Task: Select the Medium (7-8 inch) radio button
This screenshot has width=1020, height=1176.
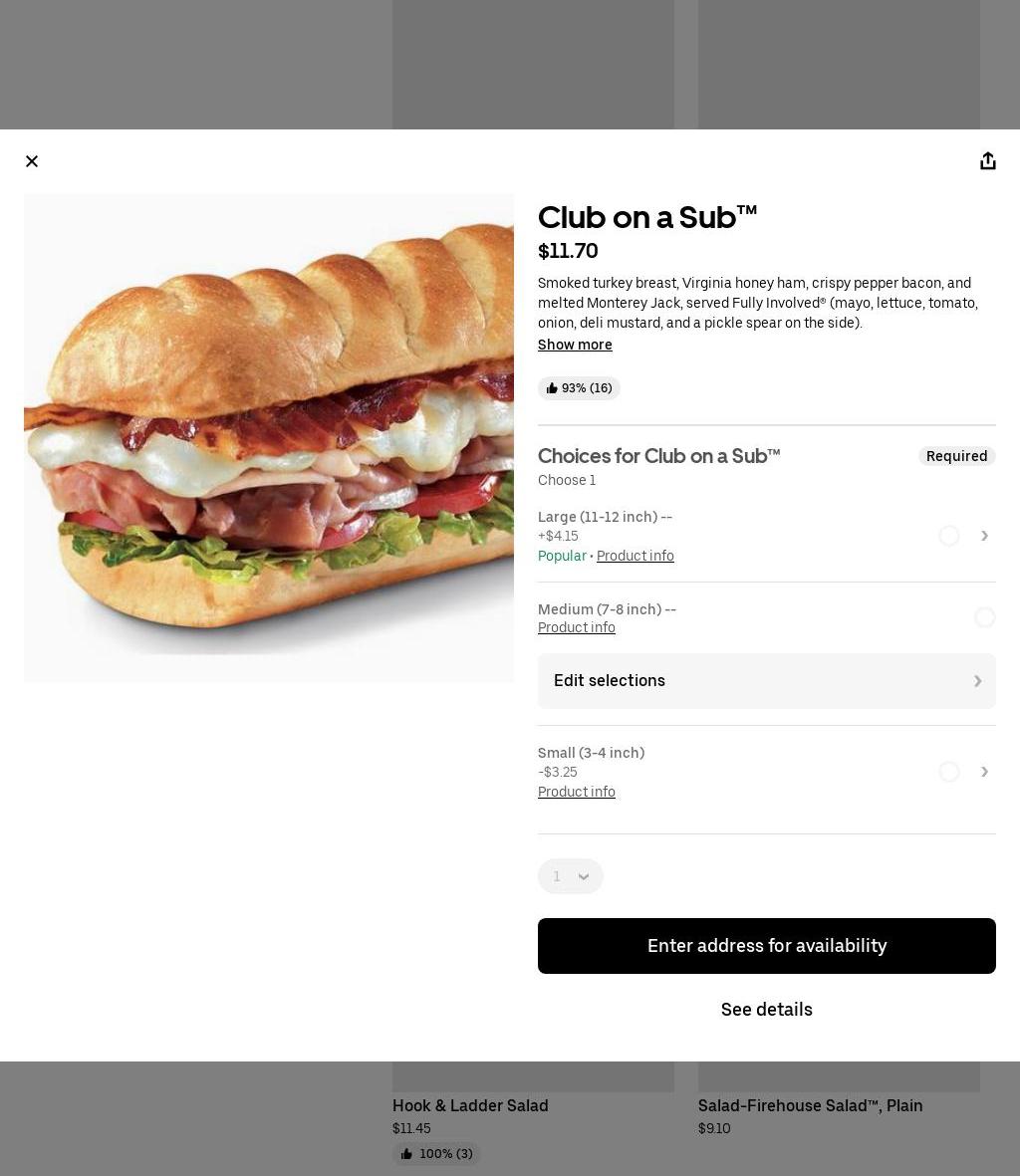Action: tap(985, 617)
